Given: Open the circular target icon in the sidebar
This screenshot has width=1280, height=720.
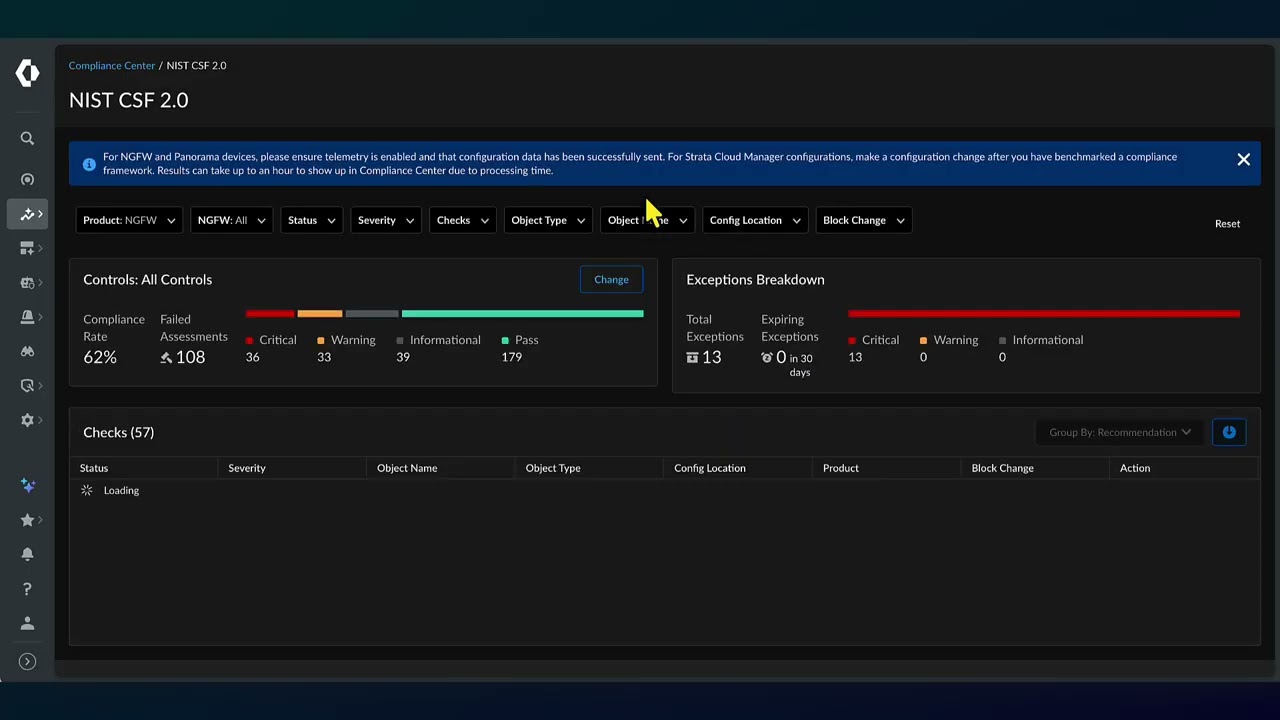Looking at the screenshot, I should [x=27, y=179].
